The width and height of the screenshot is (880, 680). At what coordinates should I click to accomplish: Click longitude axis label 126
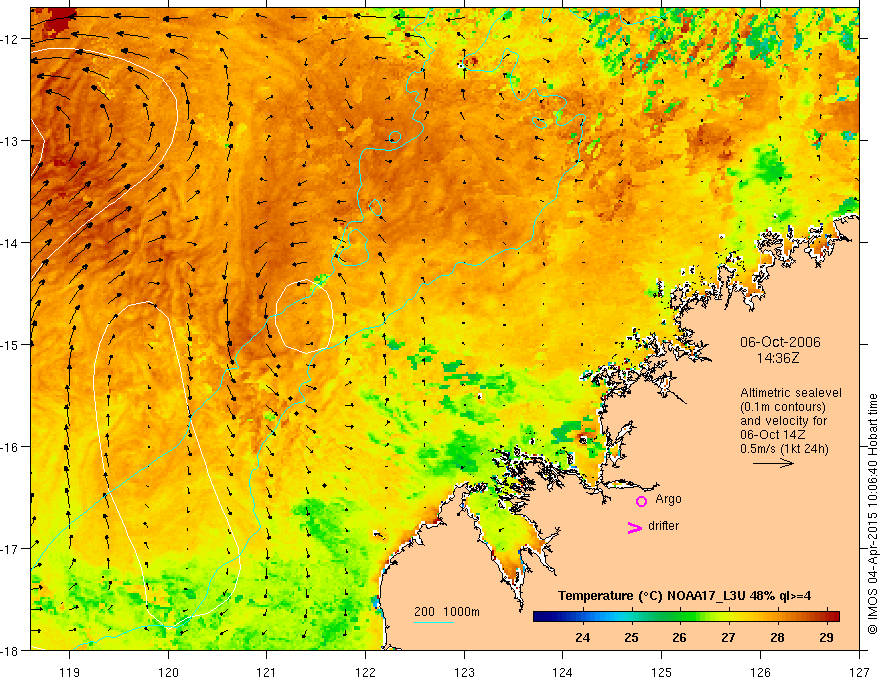click(x=760, y=672)
